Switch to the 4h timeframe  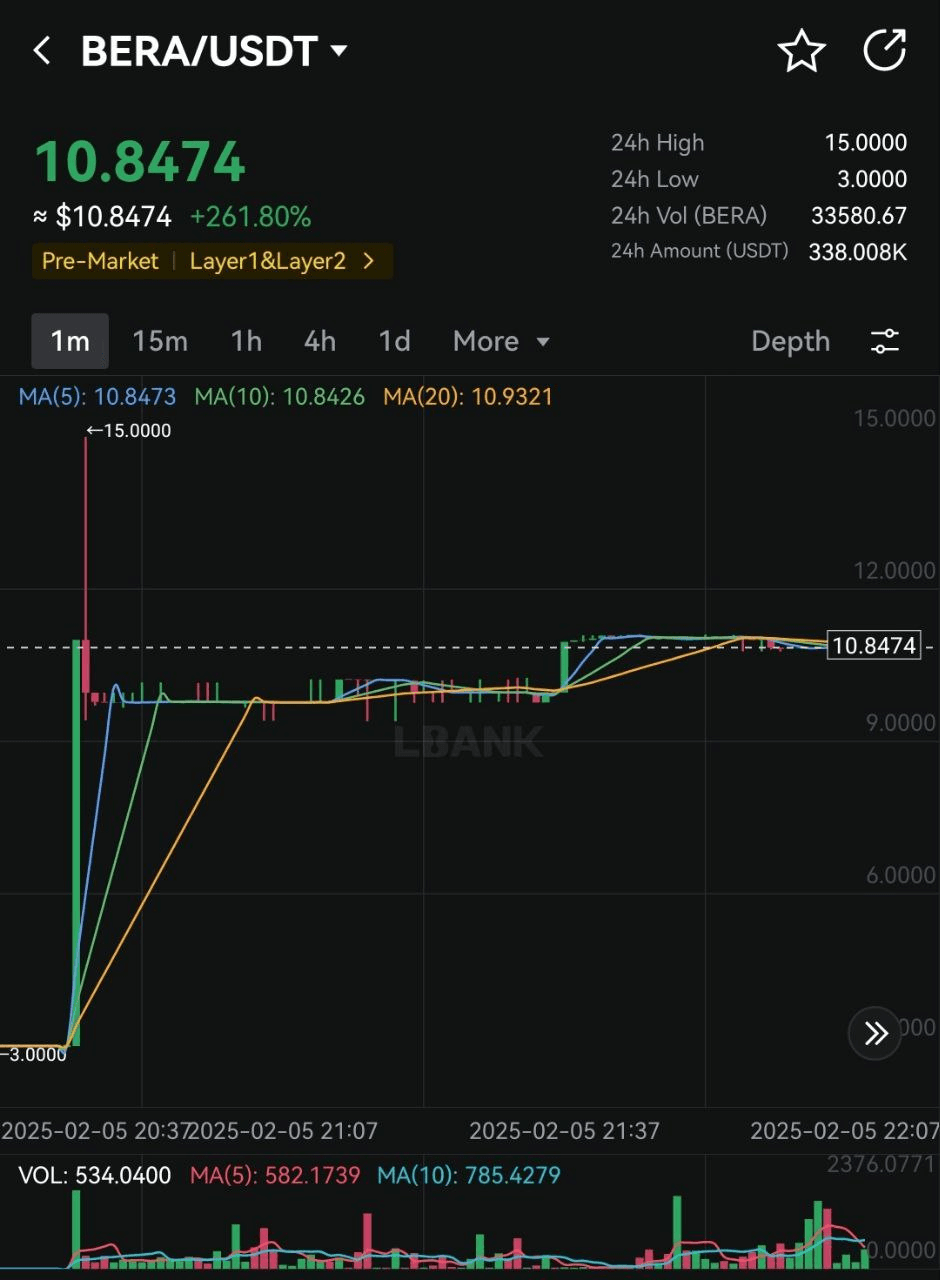point(320,342)
